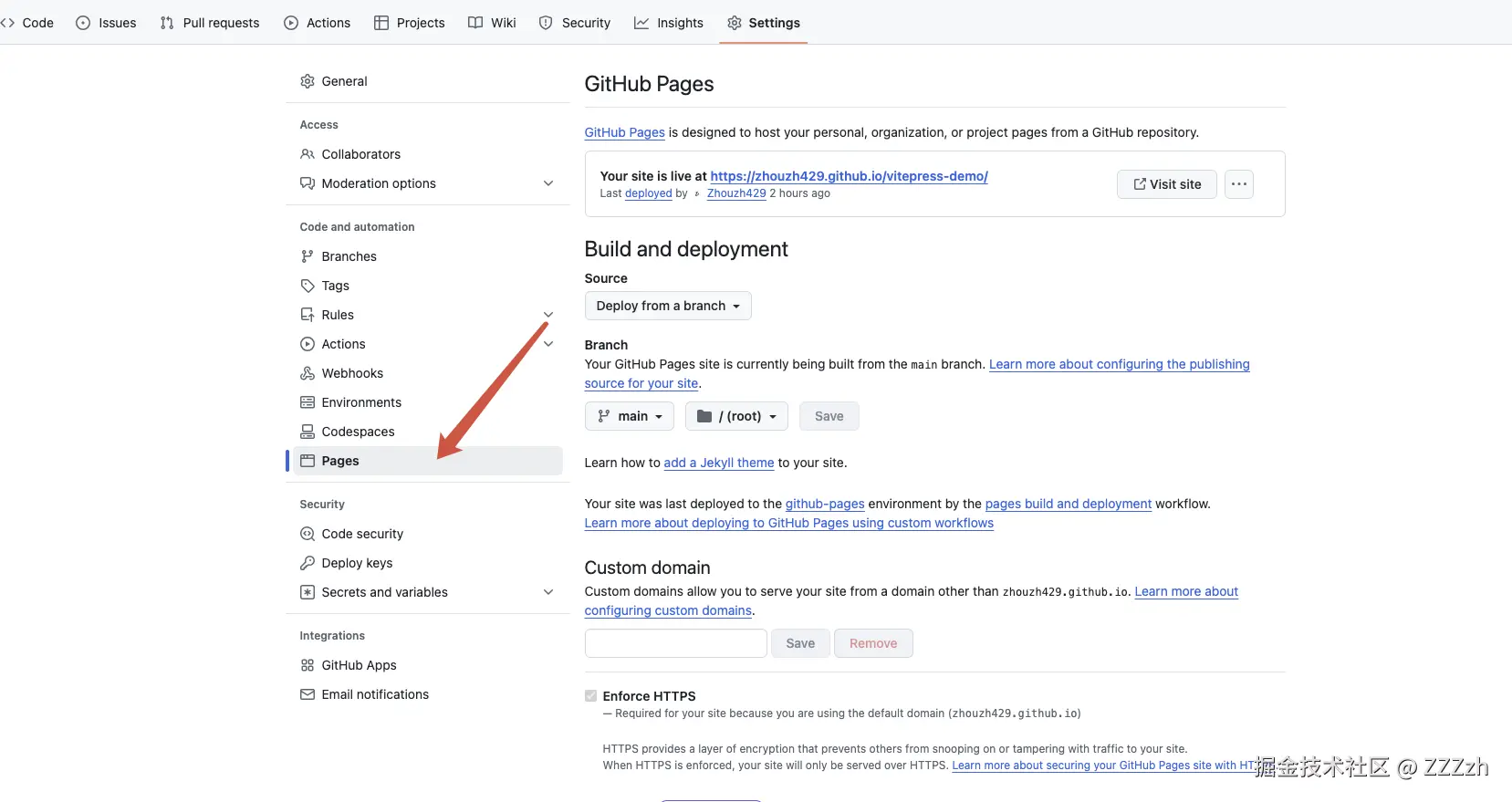This screenshot has height=802, width=1512.
Task: Open the Wiki tab
Action: click(x=492, y=23)
